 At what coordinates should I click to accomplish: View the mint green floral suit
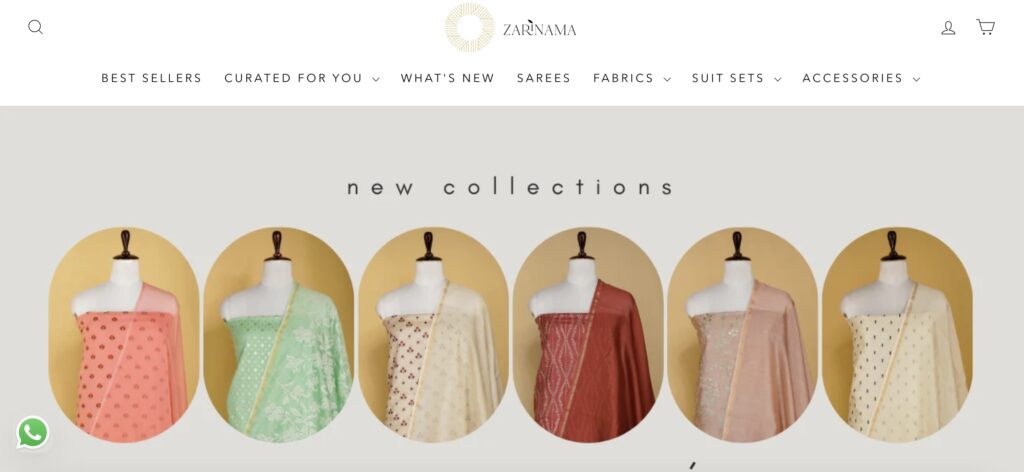[279, 335]
